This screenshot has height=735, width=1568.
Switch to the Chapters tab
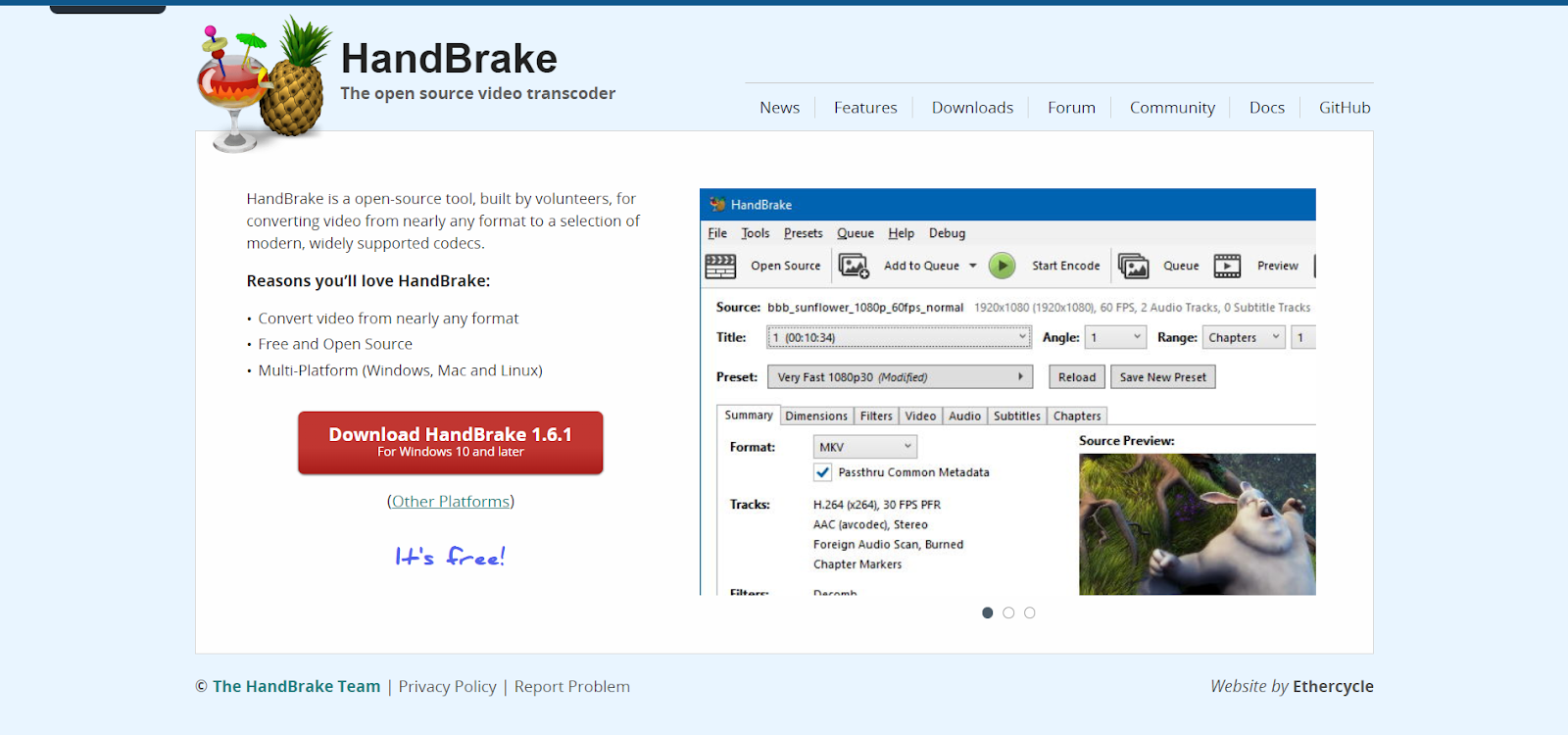(x=1077, y=416)
